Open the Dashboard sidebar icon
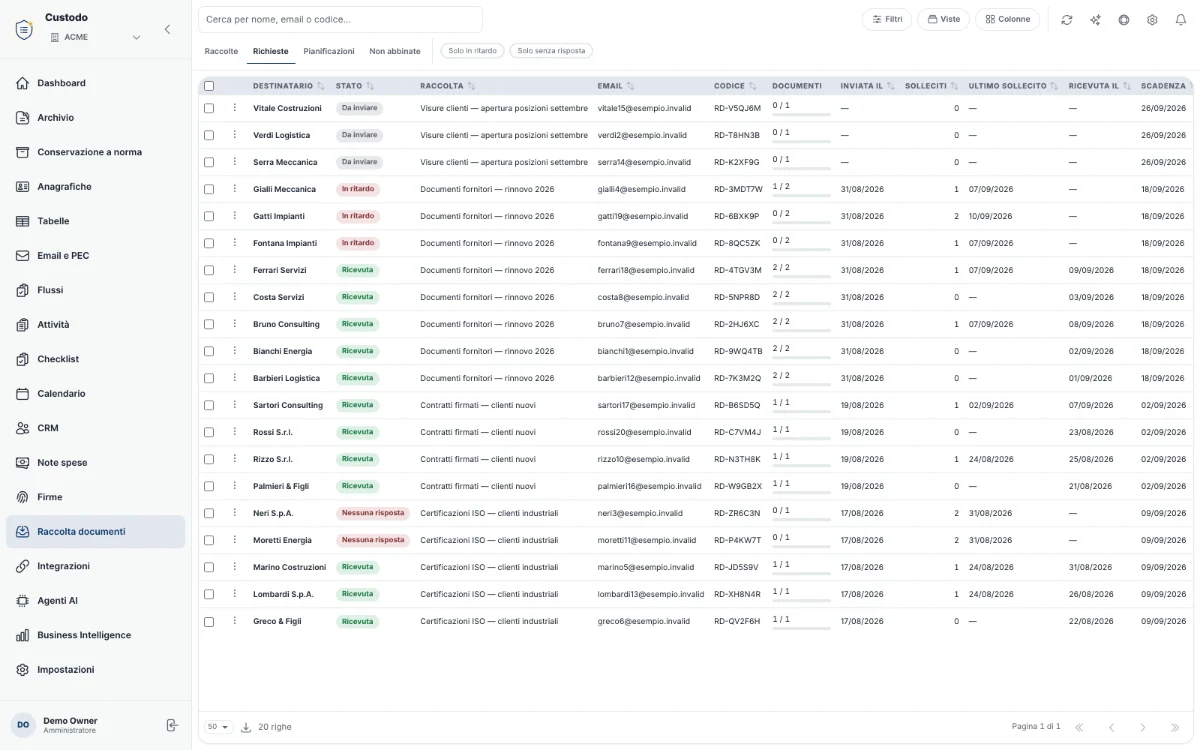This screenshot has width=1200, height=750. coord(22,83)
